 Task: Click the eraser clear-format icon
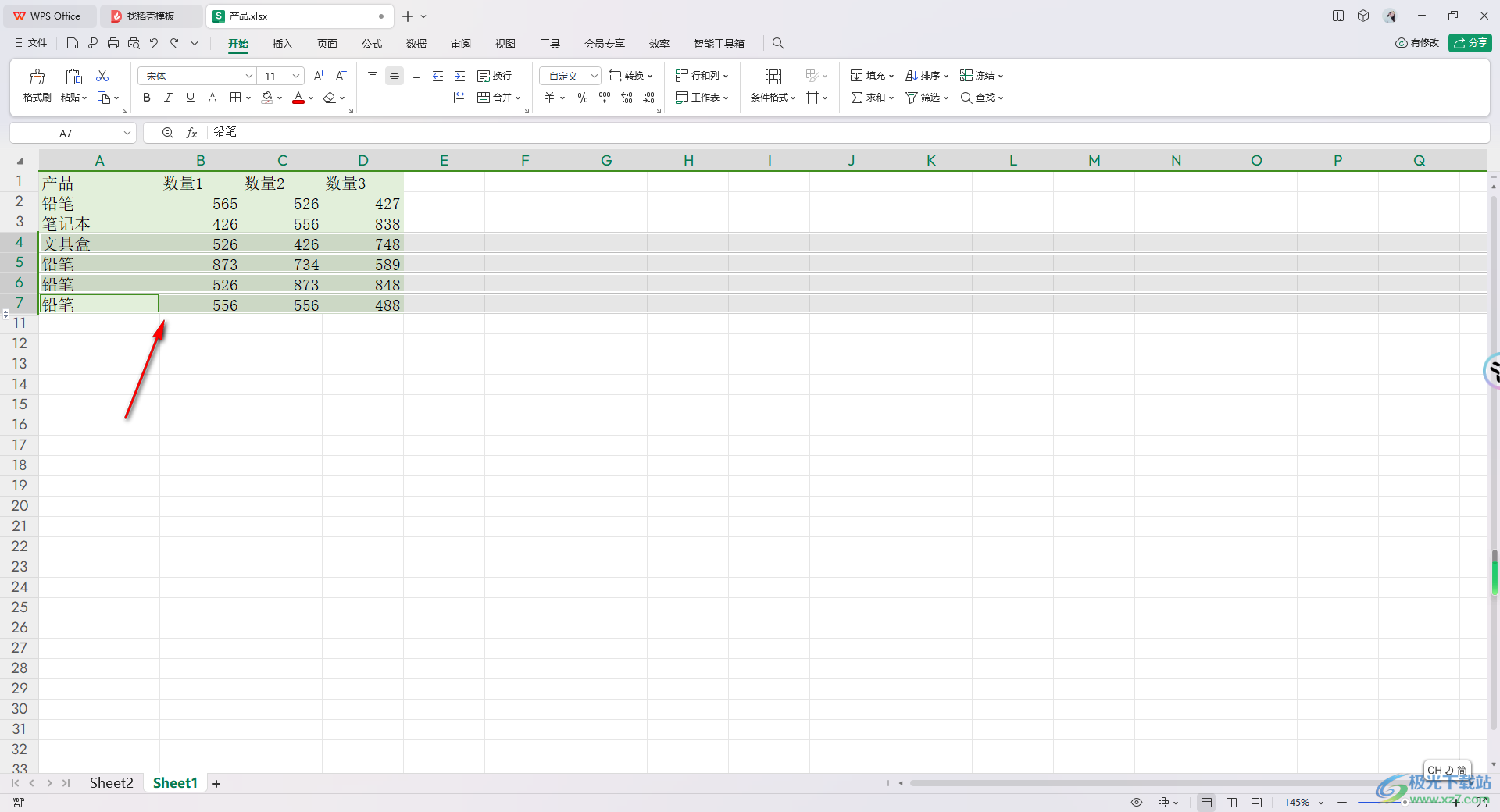pos(330,98)
